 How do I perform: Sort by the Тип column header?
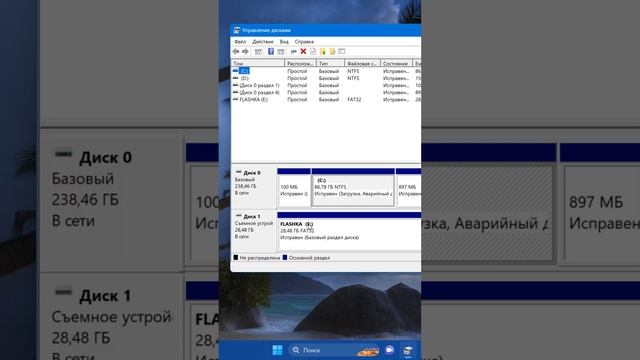point(330,64)
